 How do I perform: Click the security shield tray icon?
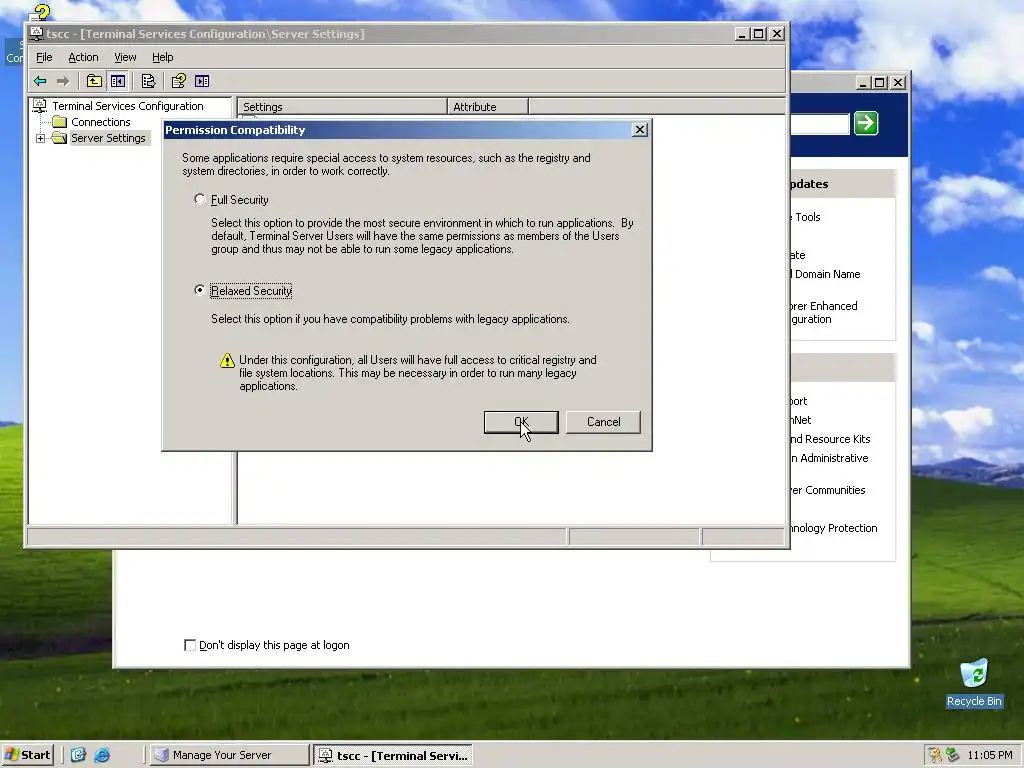coord(935,755)
